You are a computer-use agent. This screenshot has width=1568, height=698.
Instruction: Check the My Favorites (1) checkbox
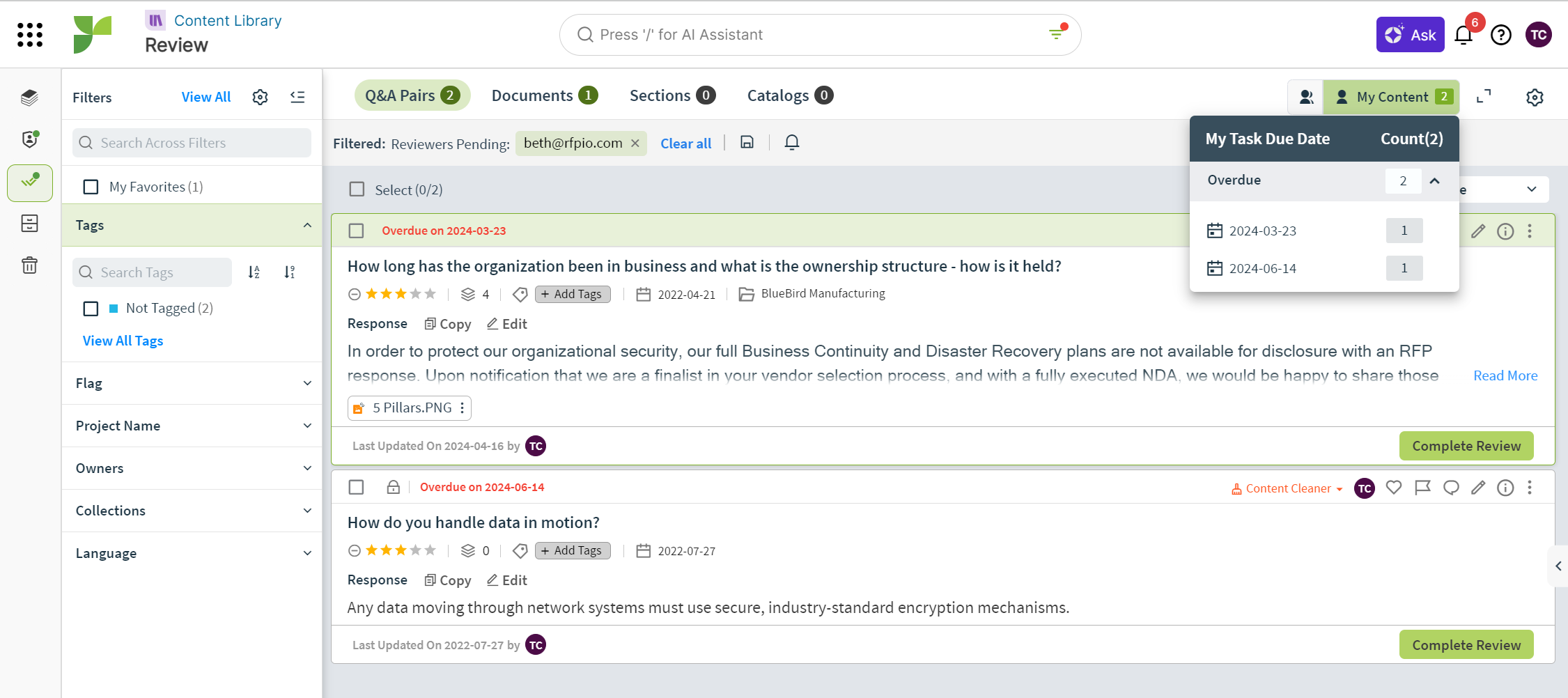tap(91, 187)
